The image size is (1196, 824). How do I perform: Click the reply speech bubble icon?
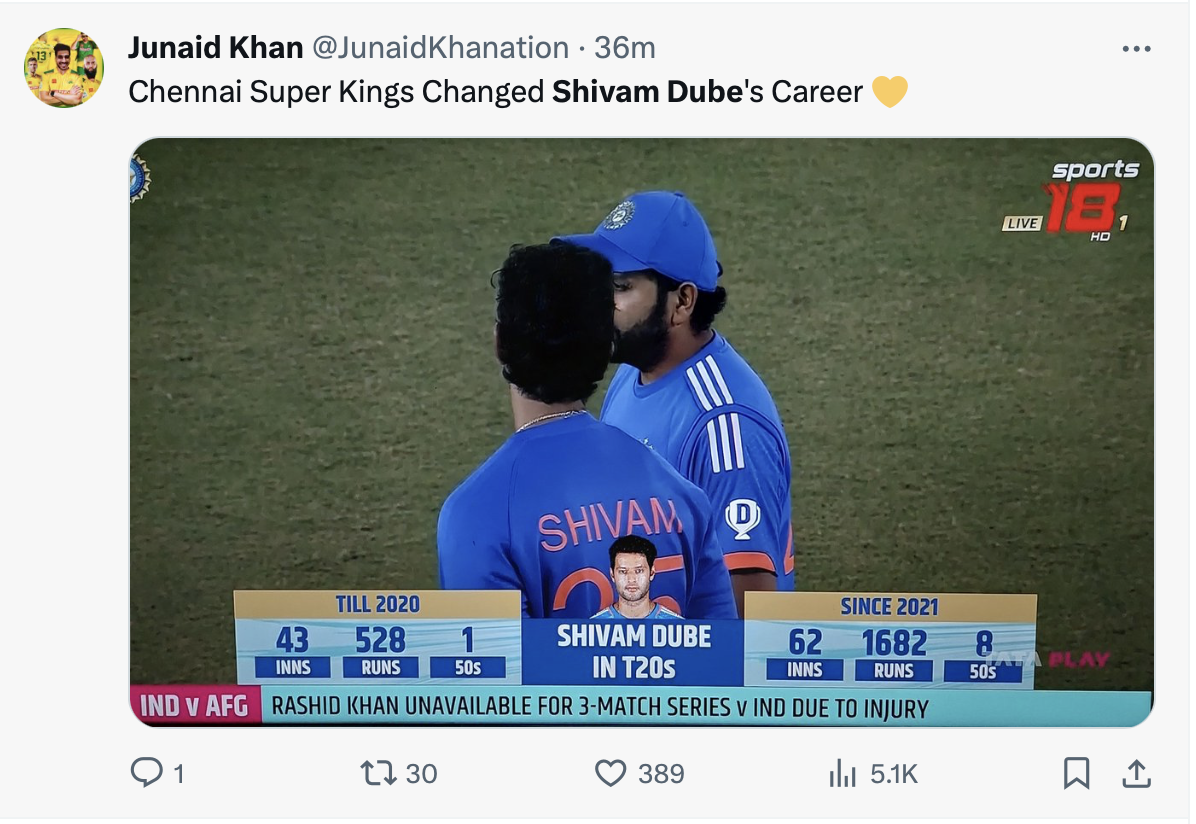click(x=146, y=772)
